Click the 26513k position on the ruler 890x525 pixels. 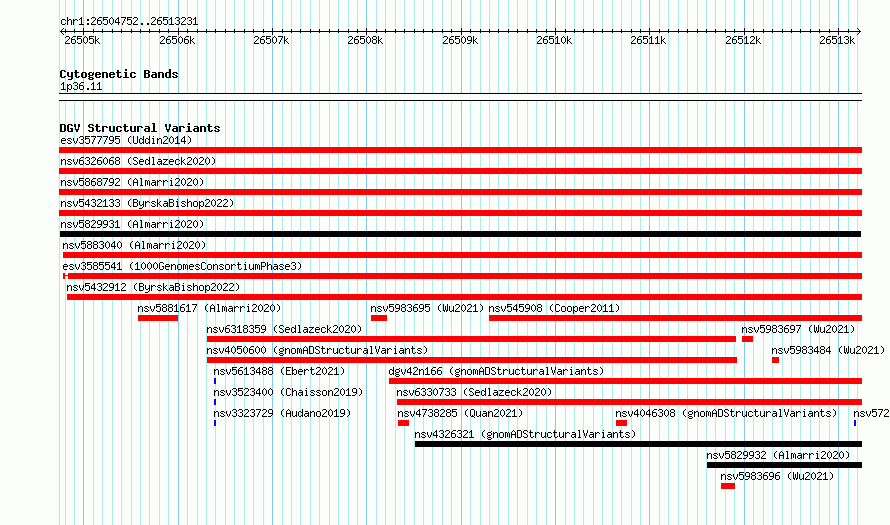pyautogui.click(x=837, y=40)
